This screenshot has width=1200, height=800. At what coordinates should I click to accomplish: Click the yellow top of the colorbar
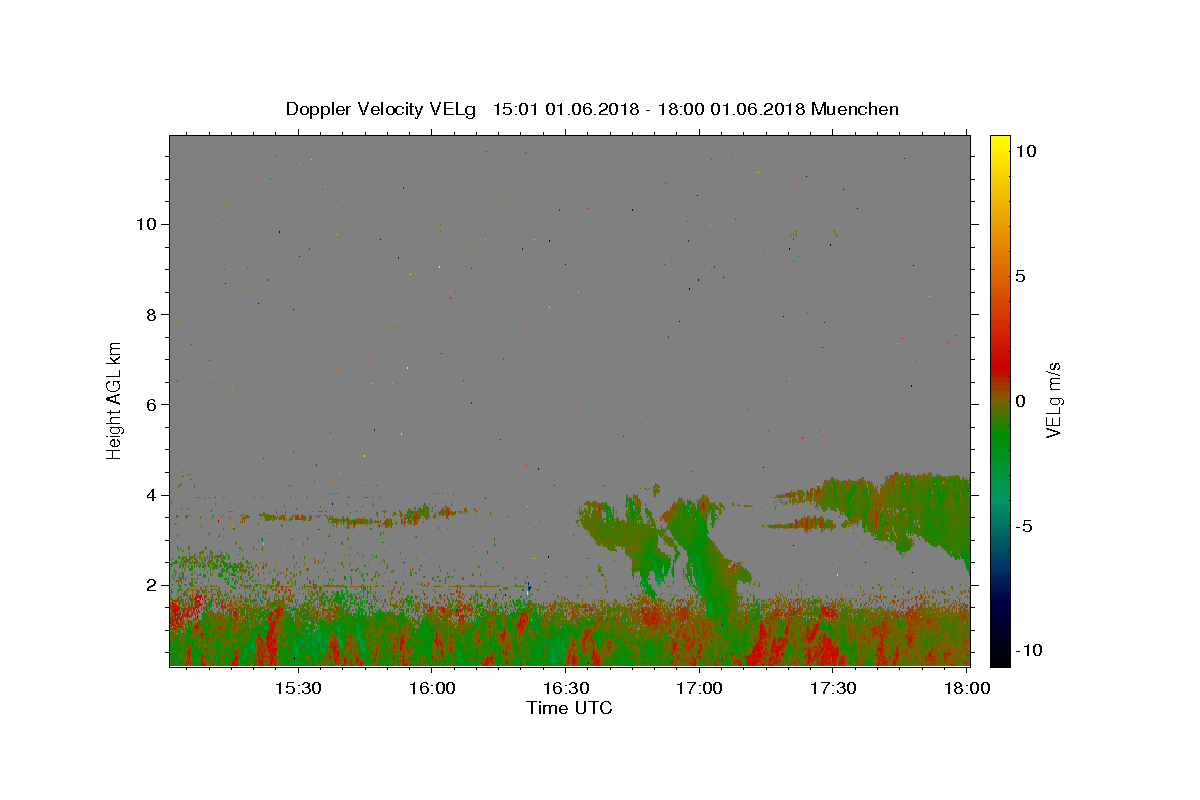tap(1000, 142)
